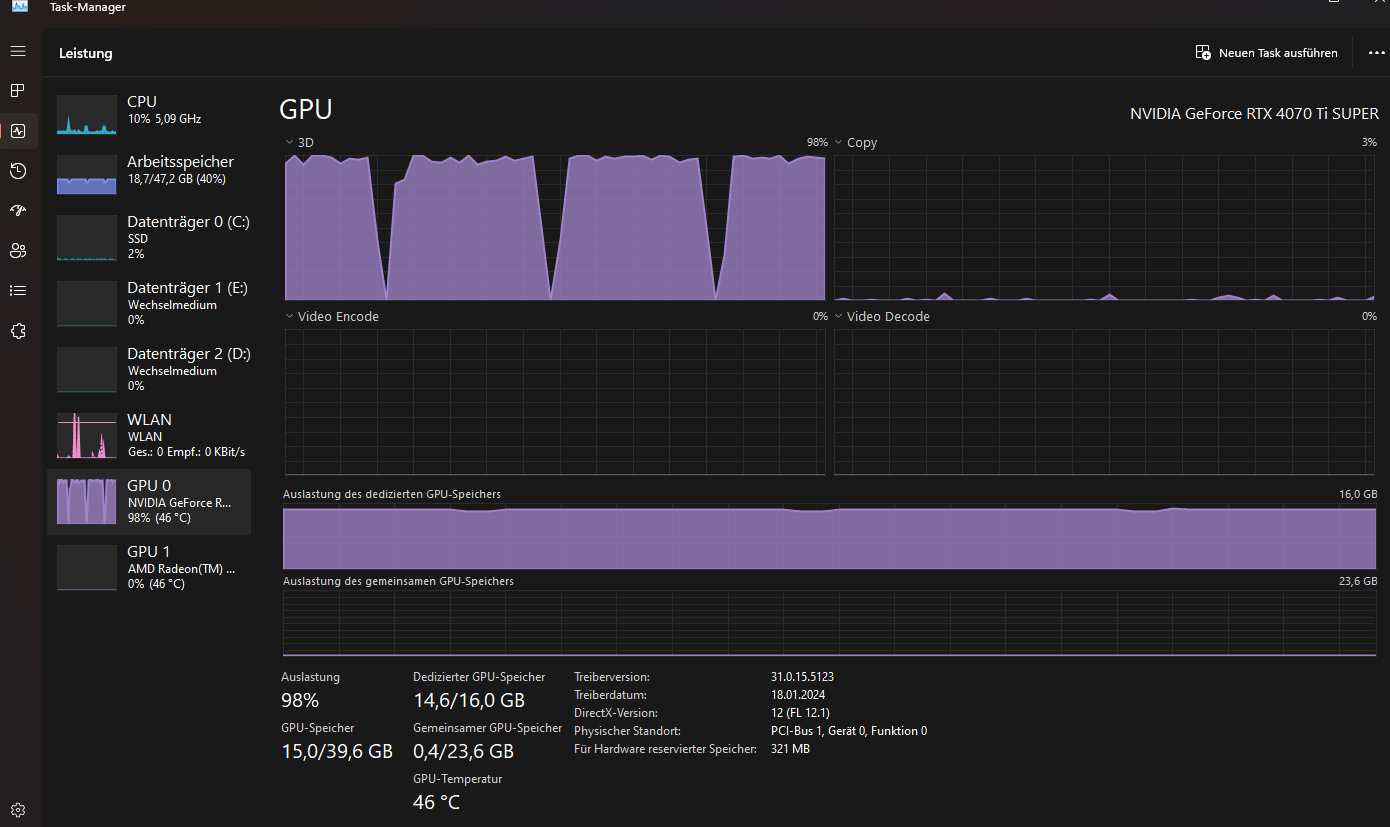The width and height of the screenshot is (1390, 827).
Task: Click the 3D usage graph
Action: pos(555,227)
